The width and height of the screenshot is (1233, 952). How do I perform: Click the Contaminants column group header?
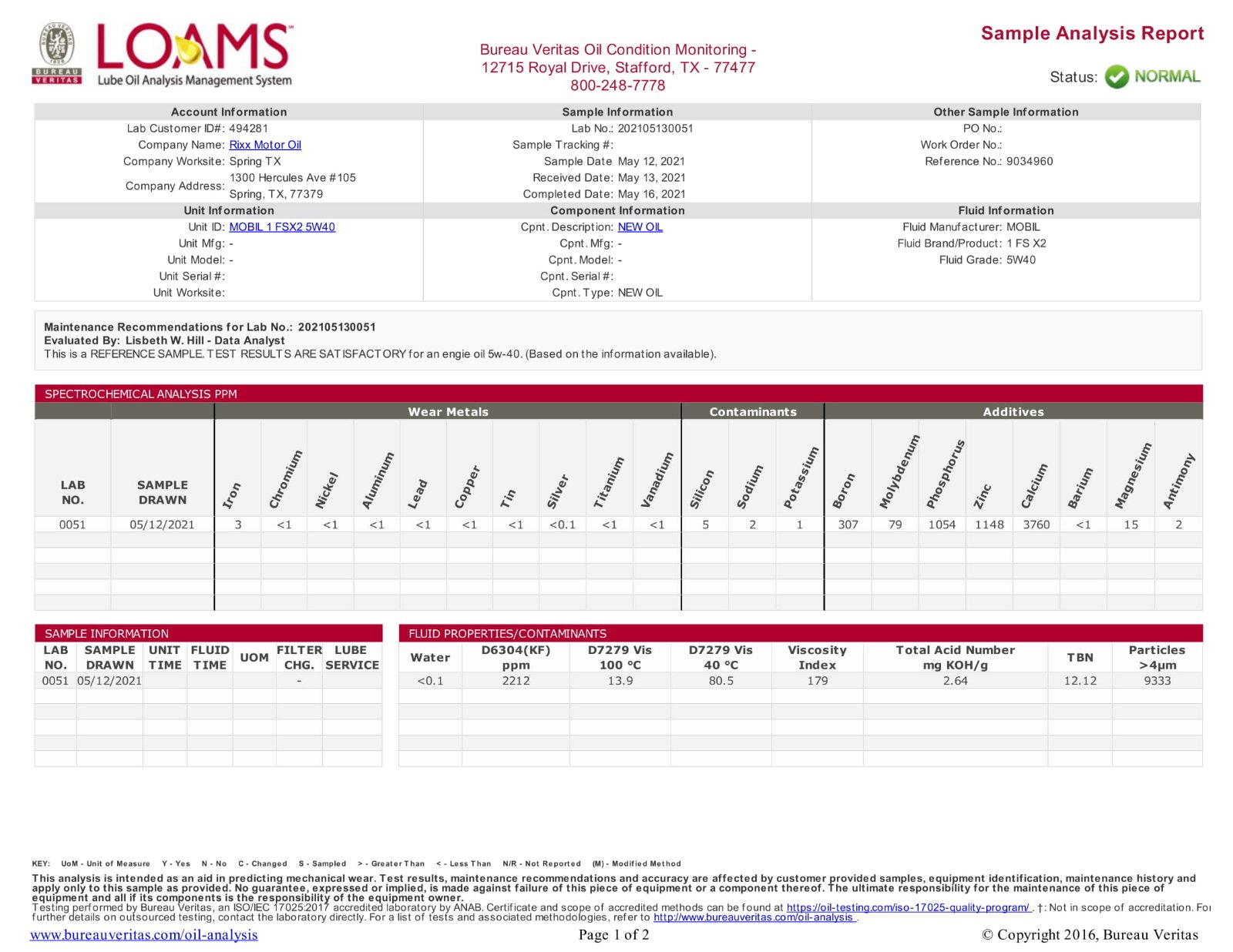coord(753,412)
